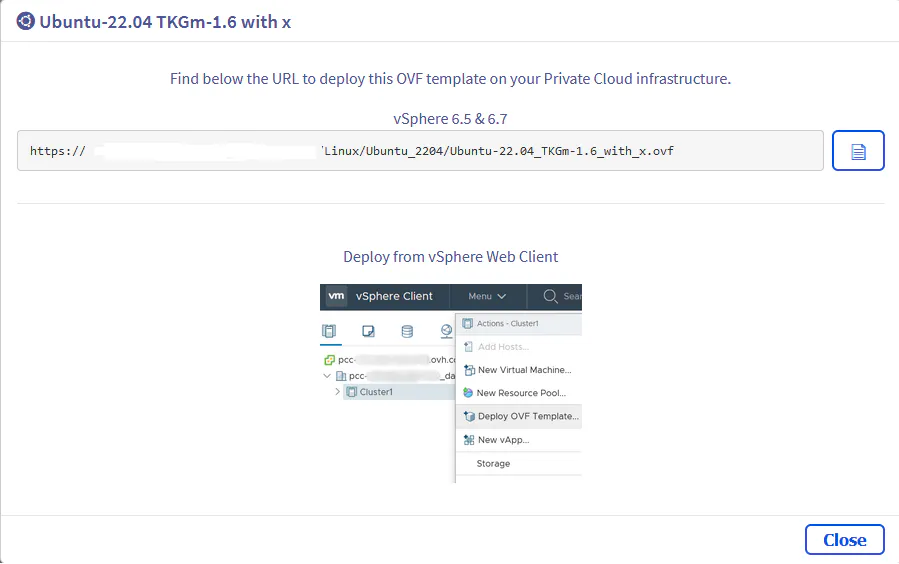
Task: Click the vm logo in vSphere Client header
Action: pos(337,296)
